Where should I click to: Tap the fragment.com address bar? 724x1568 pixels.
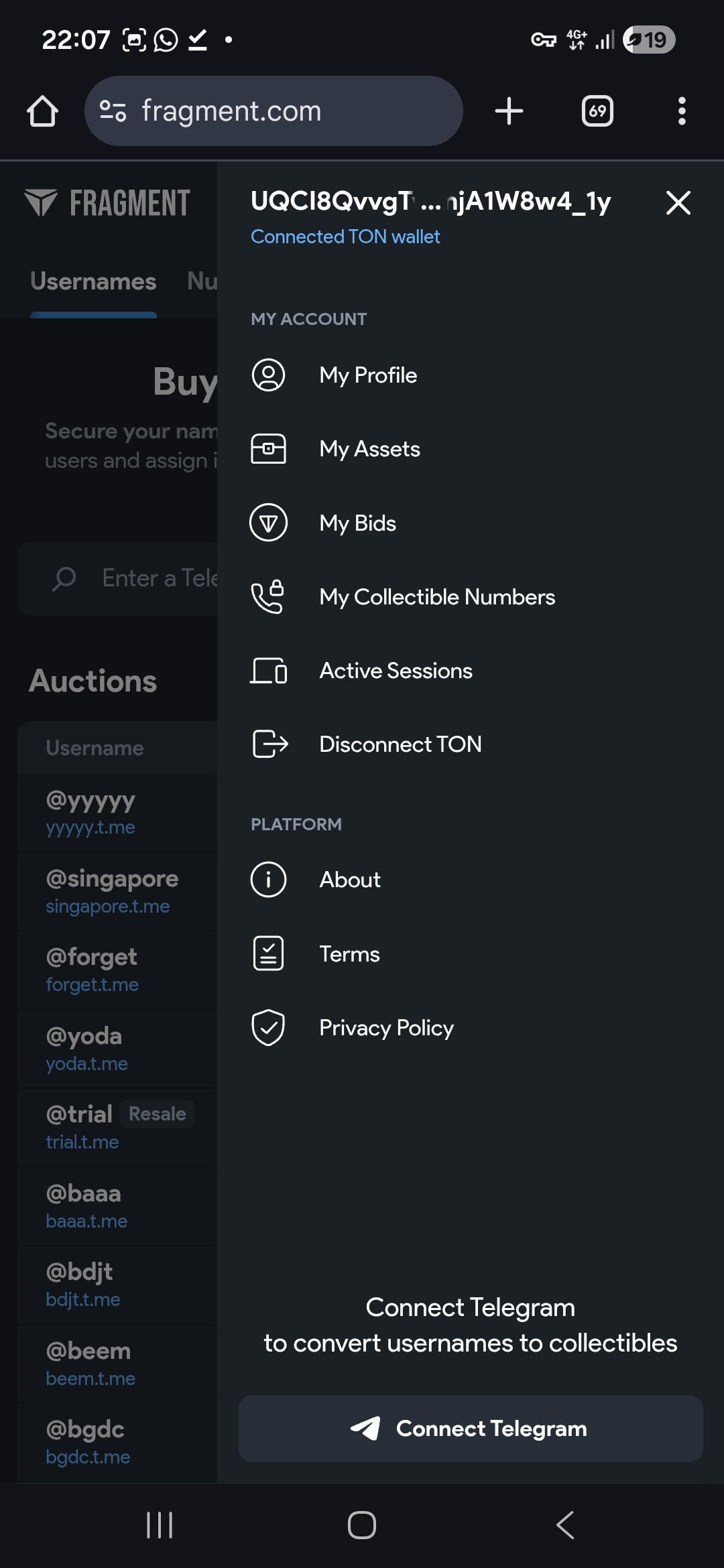tap(274, 111)
